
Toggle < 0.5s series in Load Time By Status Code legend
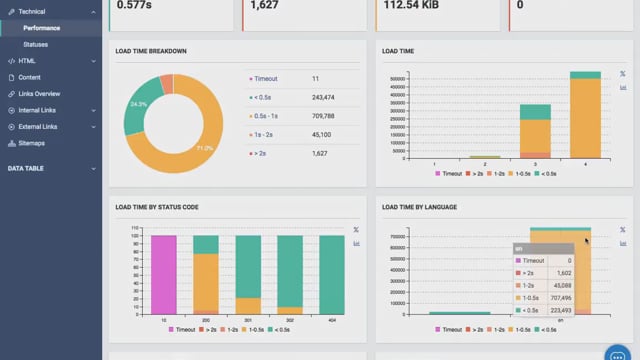(x=279, y=329)
